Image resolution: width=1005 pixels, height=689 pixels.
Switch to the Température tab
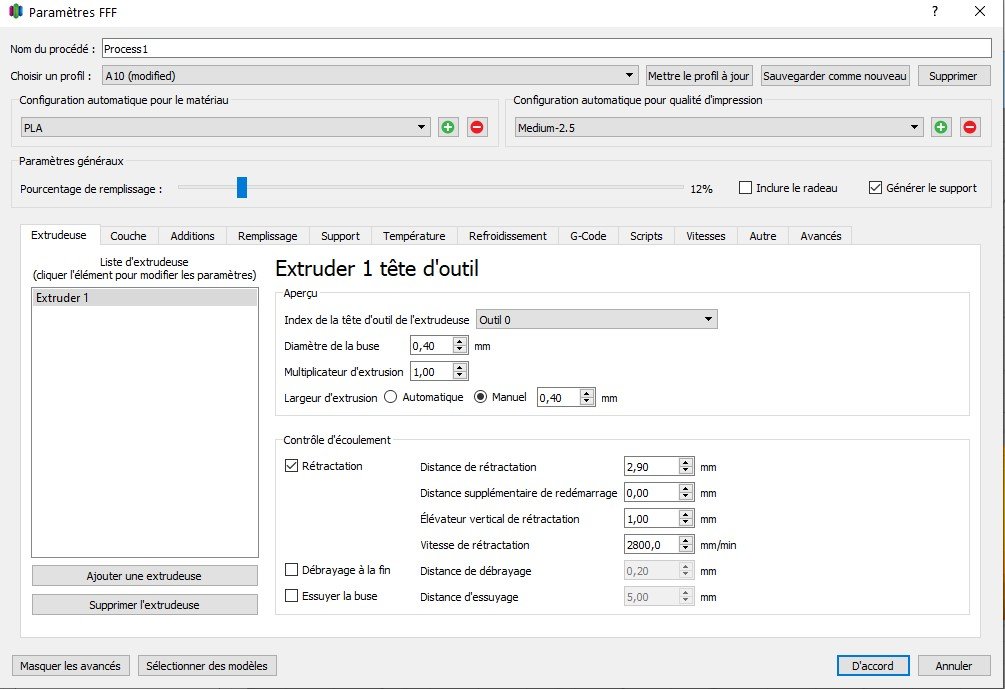coord(414,236)
